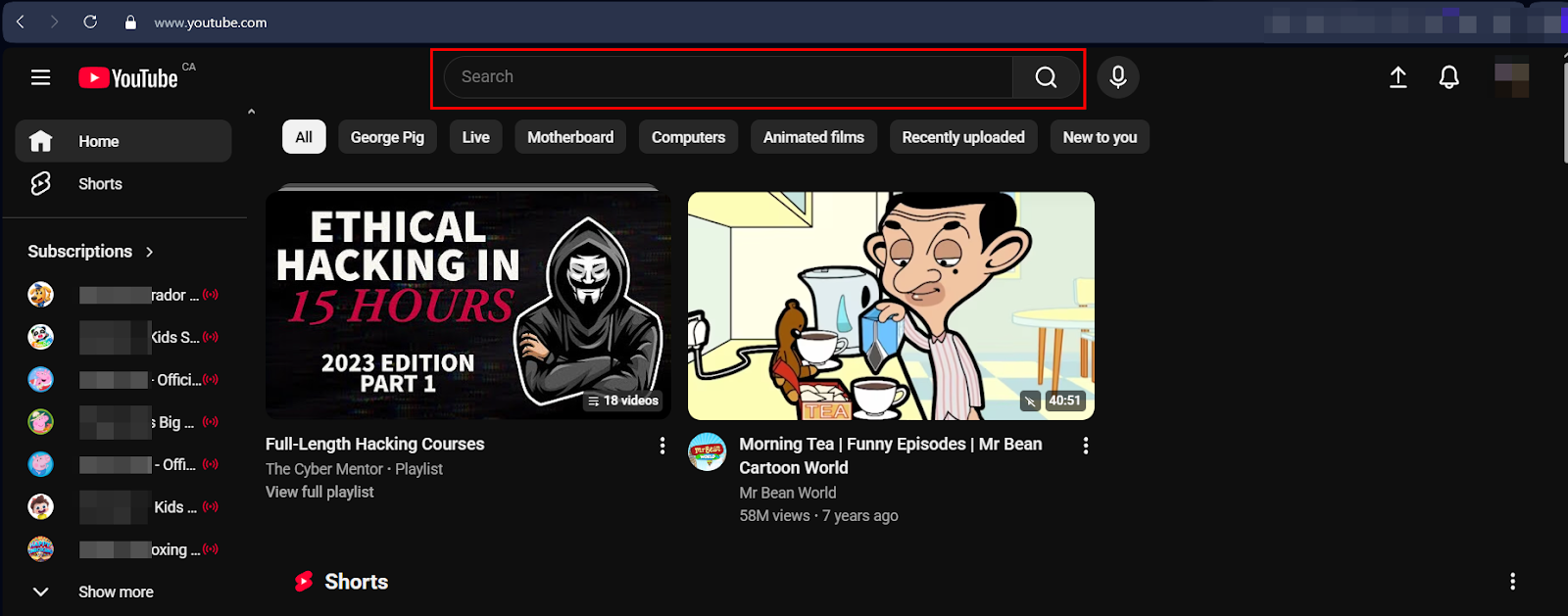
Task: Open The Cyber Mentor channel link
Action: pyautogui.click(x=324, y=469)
